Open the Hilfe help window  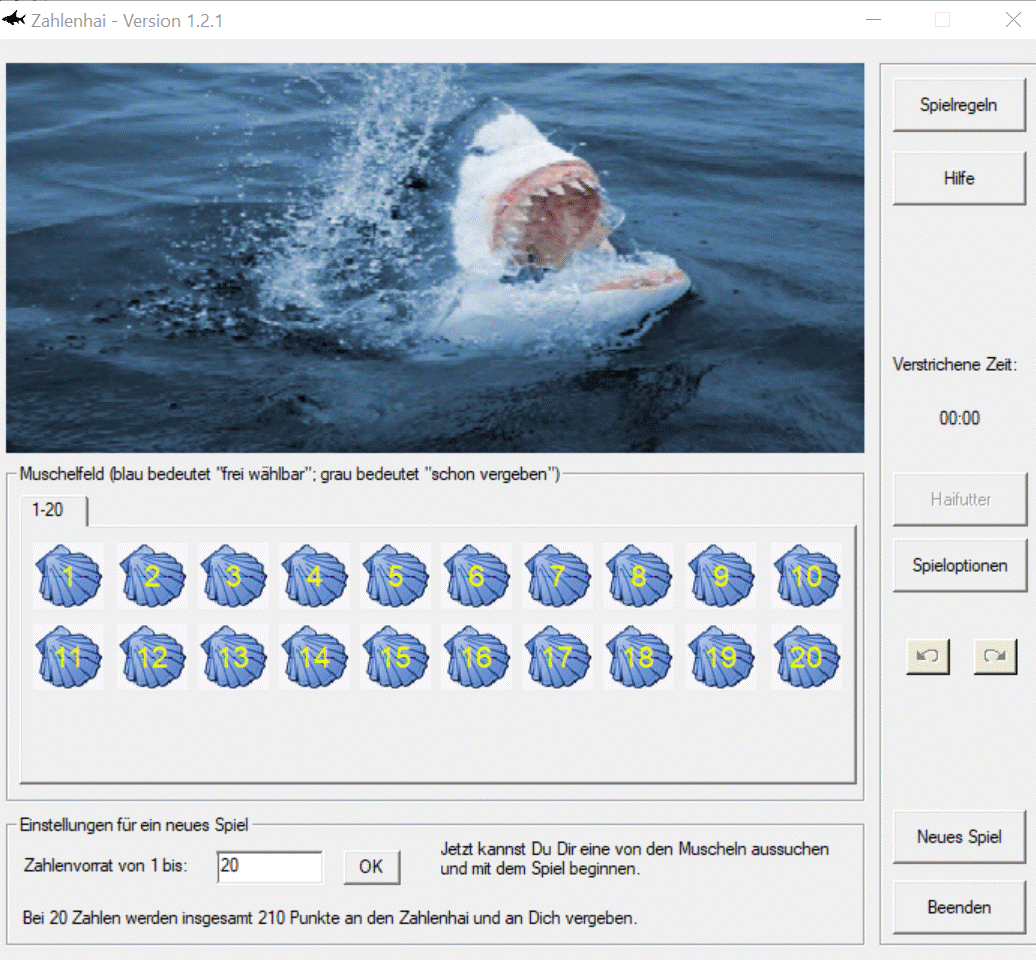[959, 178]
